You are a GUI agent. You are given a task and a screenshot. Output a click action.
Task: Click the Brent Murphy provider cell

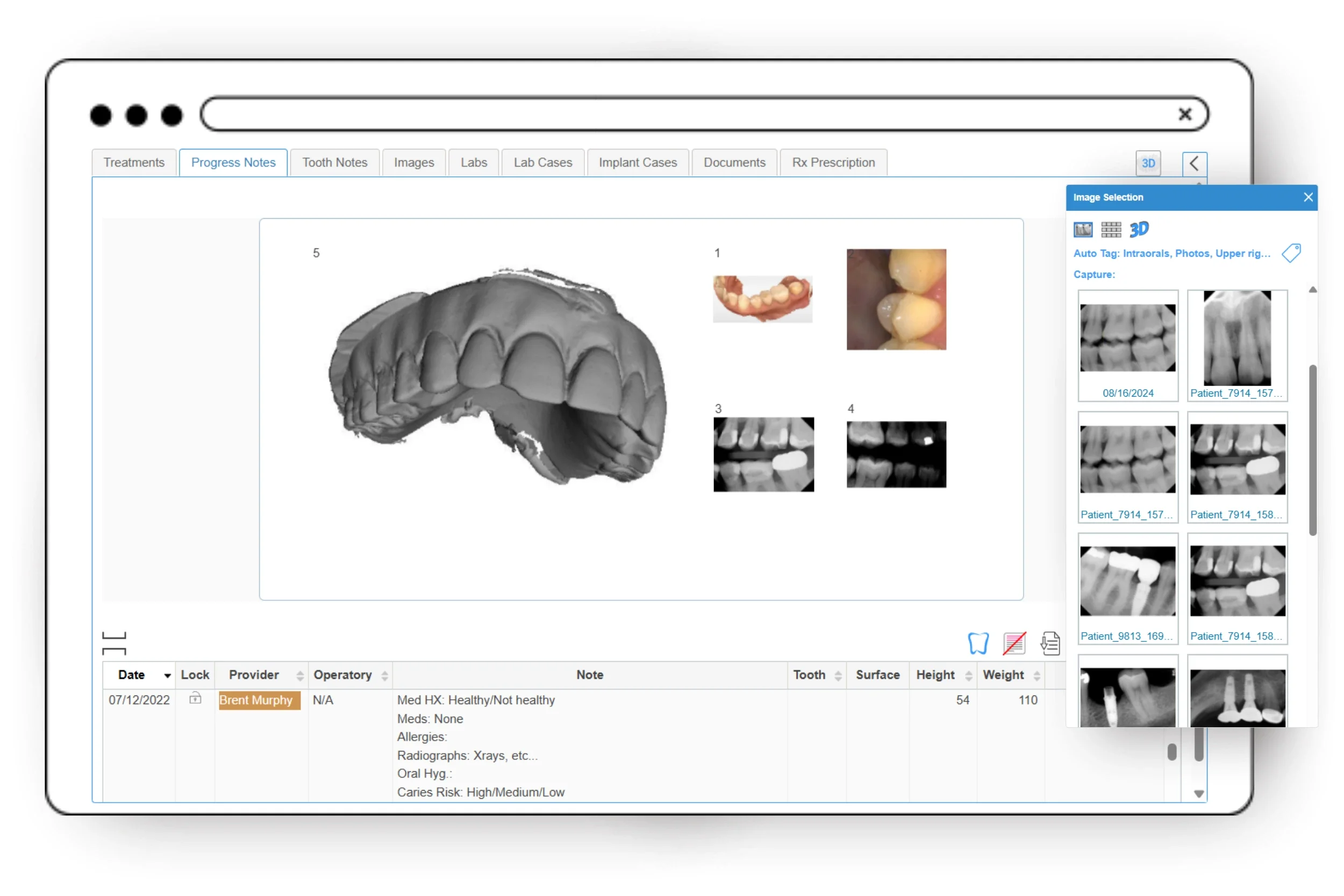tap(259, 700)
